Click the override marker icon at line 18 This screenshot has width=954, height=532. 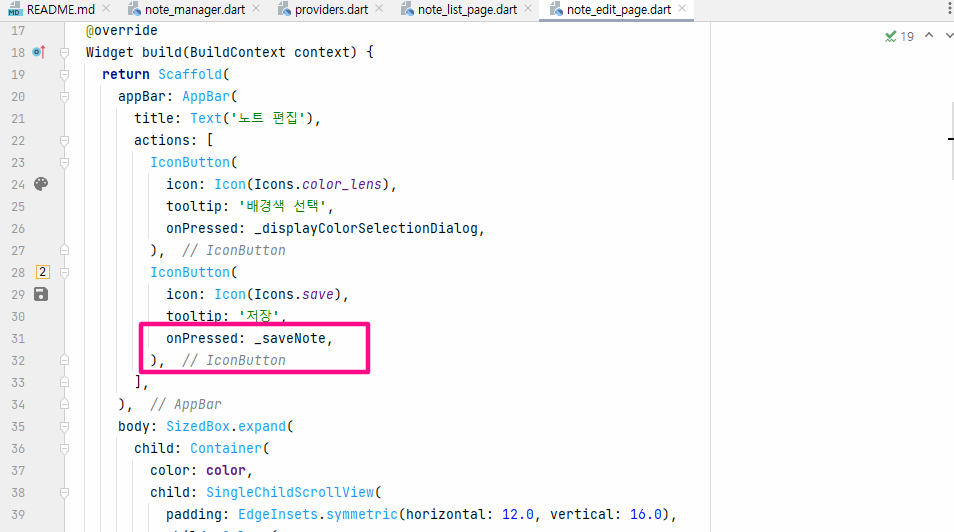(x=39, y=52)
